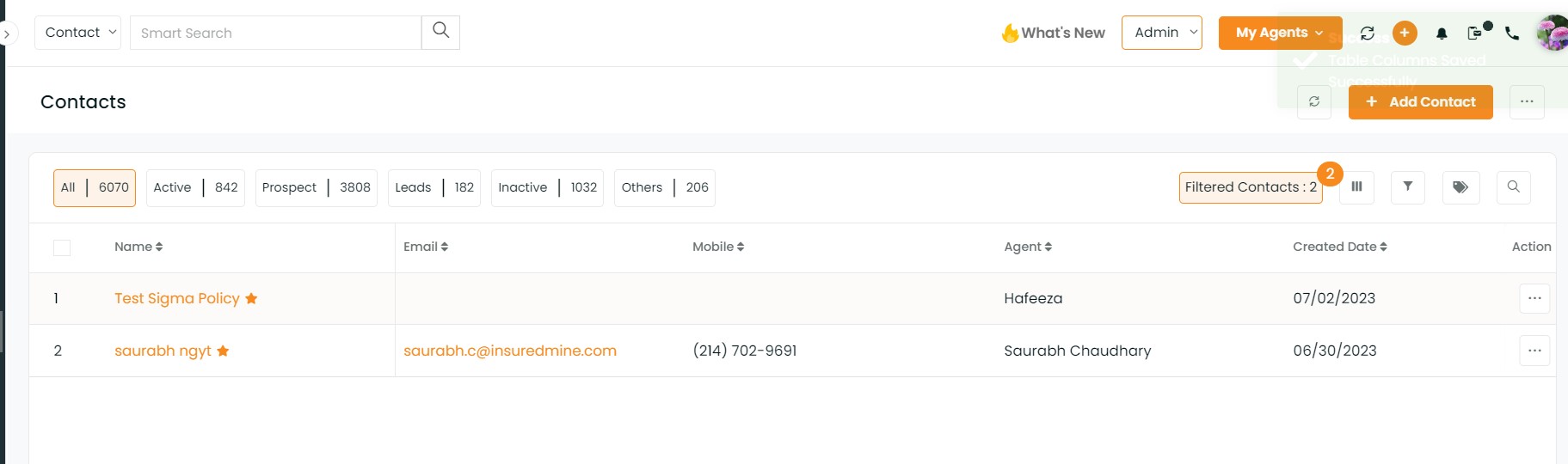Expand the My Agents dropdown

[x=1280, y=33]
